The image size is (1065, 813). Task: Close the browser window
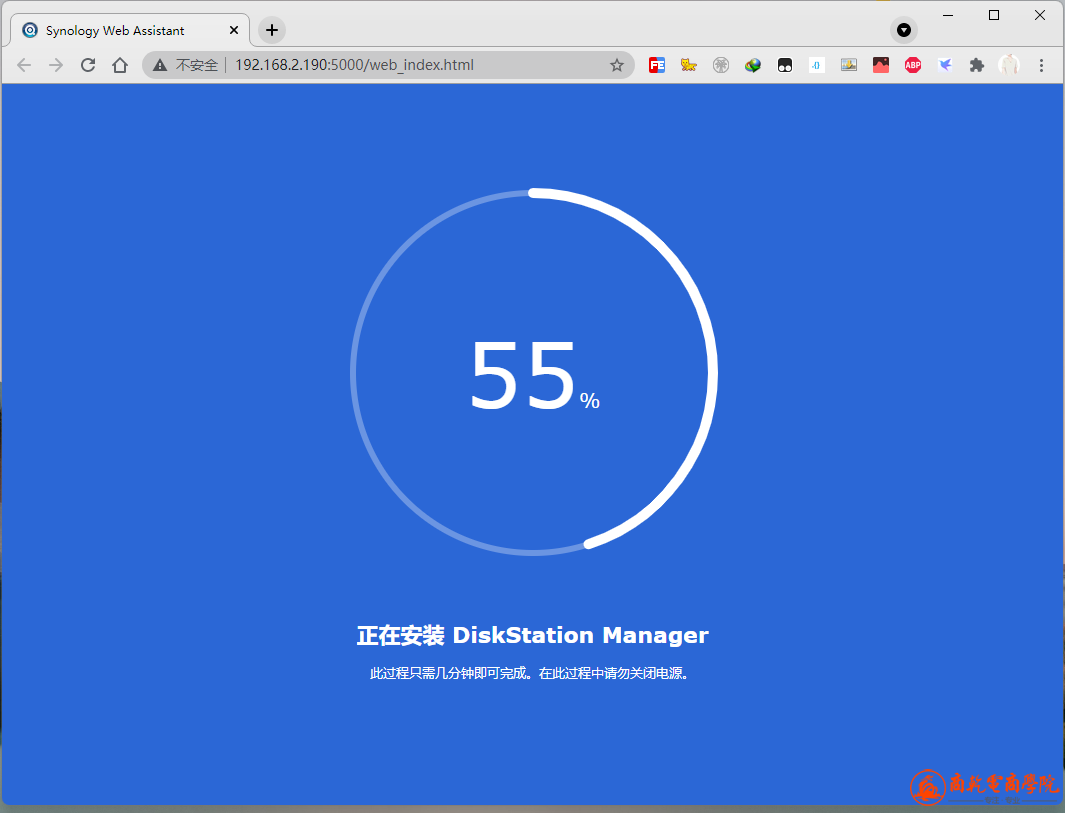point(1040,15)
